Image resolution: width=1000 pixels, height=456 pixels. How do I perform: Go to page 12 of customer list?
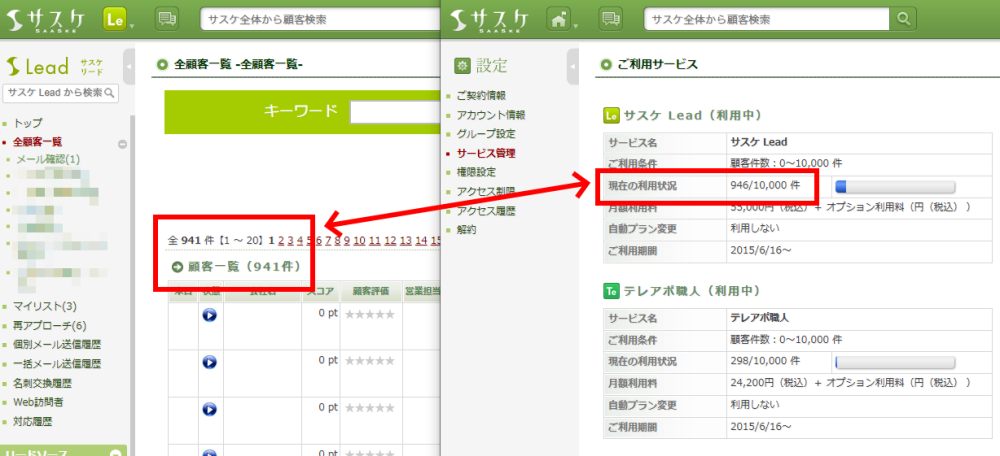point(390,240)
